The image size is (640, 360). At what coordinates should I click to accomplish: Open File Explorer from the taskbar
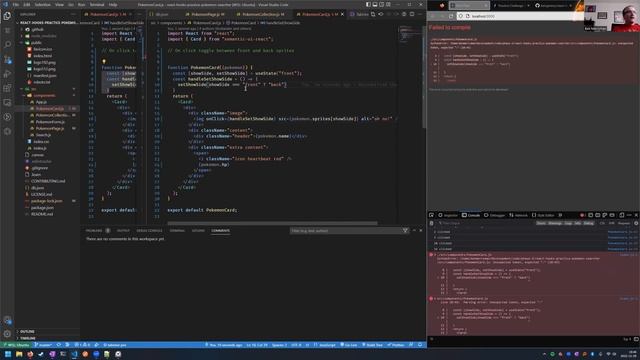coord(19,354)
